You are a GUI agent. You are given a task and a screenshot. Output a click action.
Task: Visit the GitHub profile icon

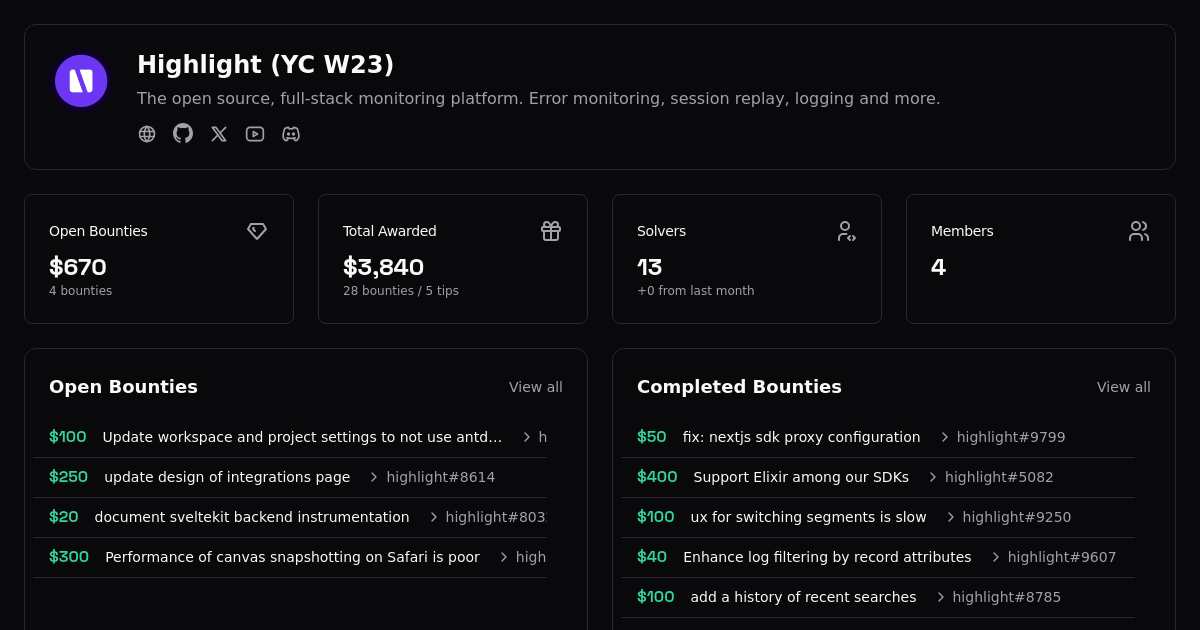coord(183,133)
